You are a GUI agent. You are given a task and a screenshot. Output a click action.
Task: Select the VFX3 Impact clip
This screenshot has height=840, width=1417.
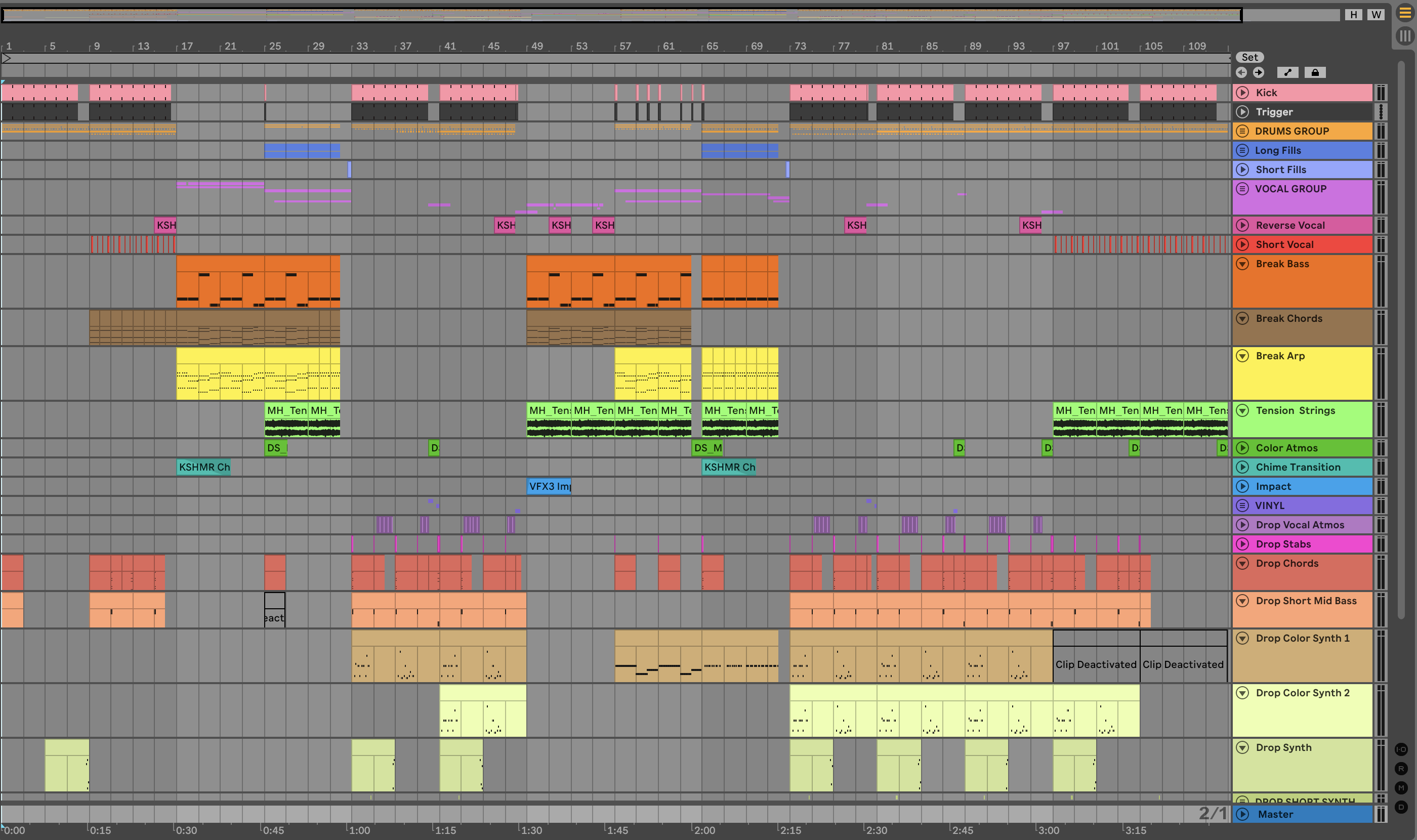(x=549, y=487)
